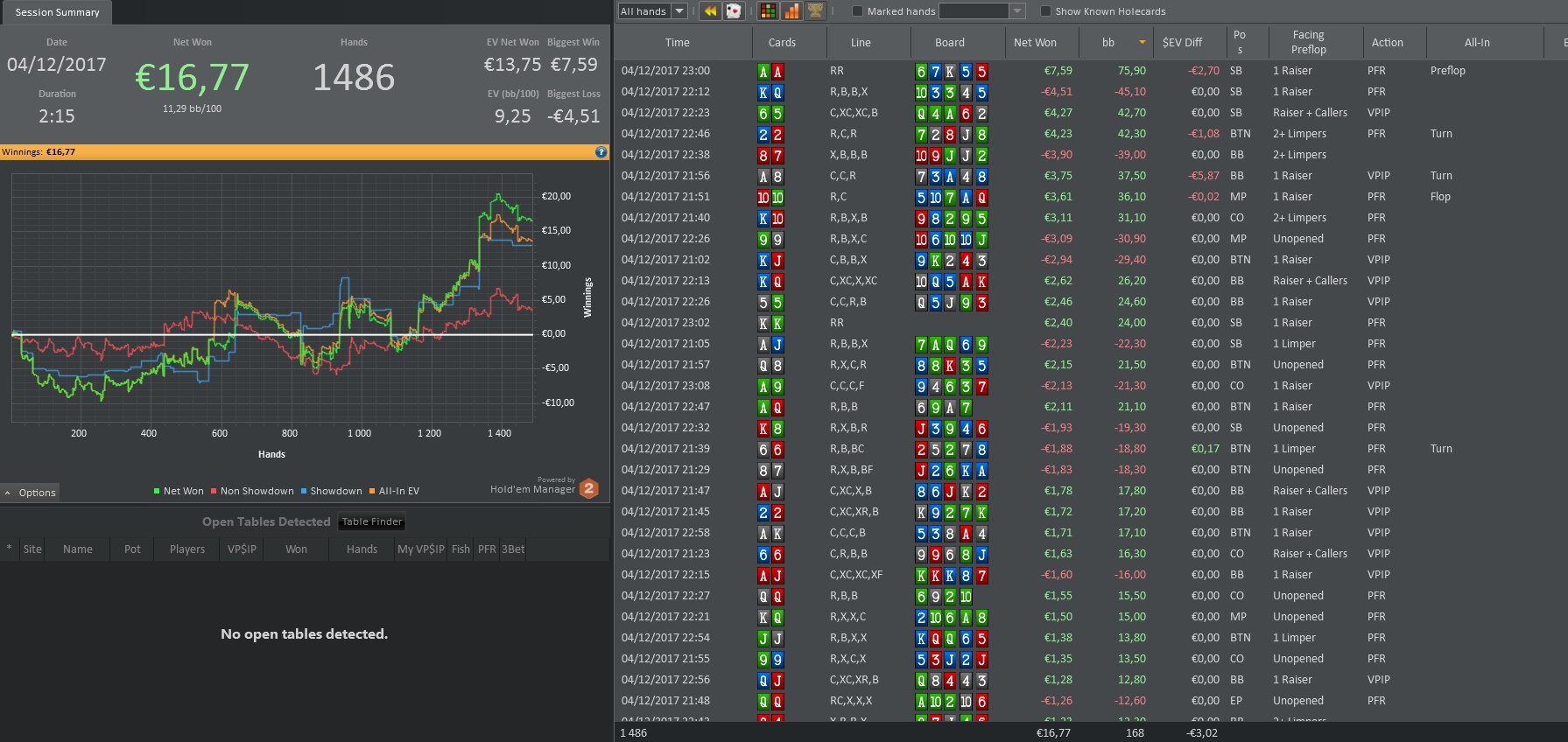Click the €16,77 Net Won summary value

192,78
